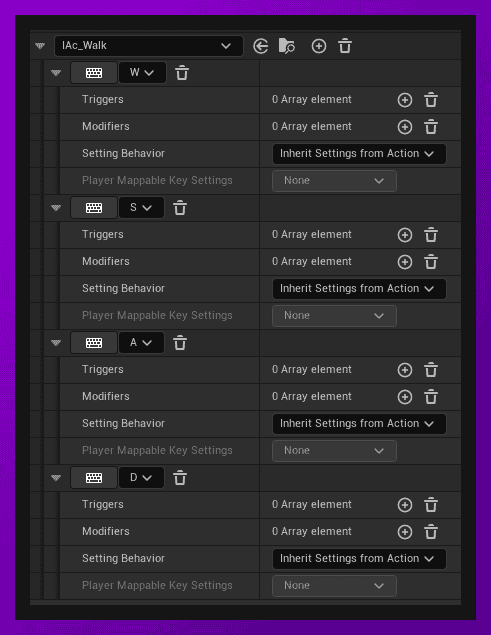This screenshot has height=635, width=491.
Task: Browse to IAc_Walk asset in content browser
Action: [287, 46]
